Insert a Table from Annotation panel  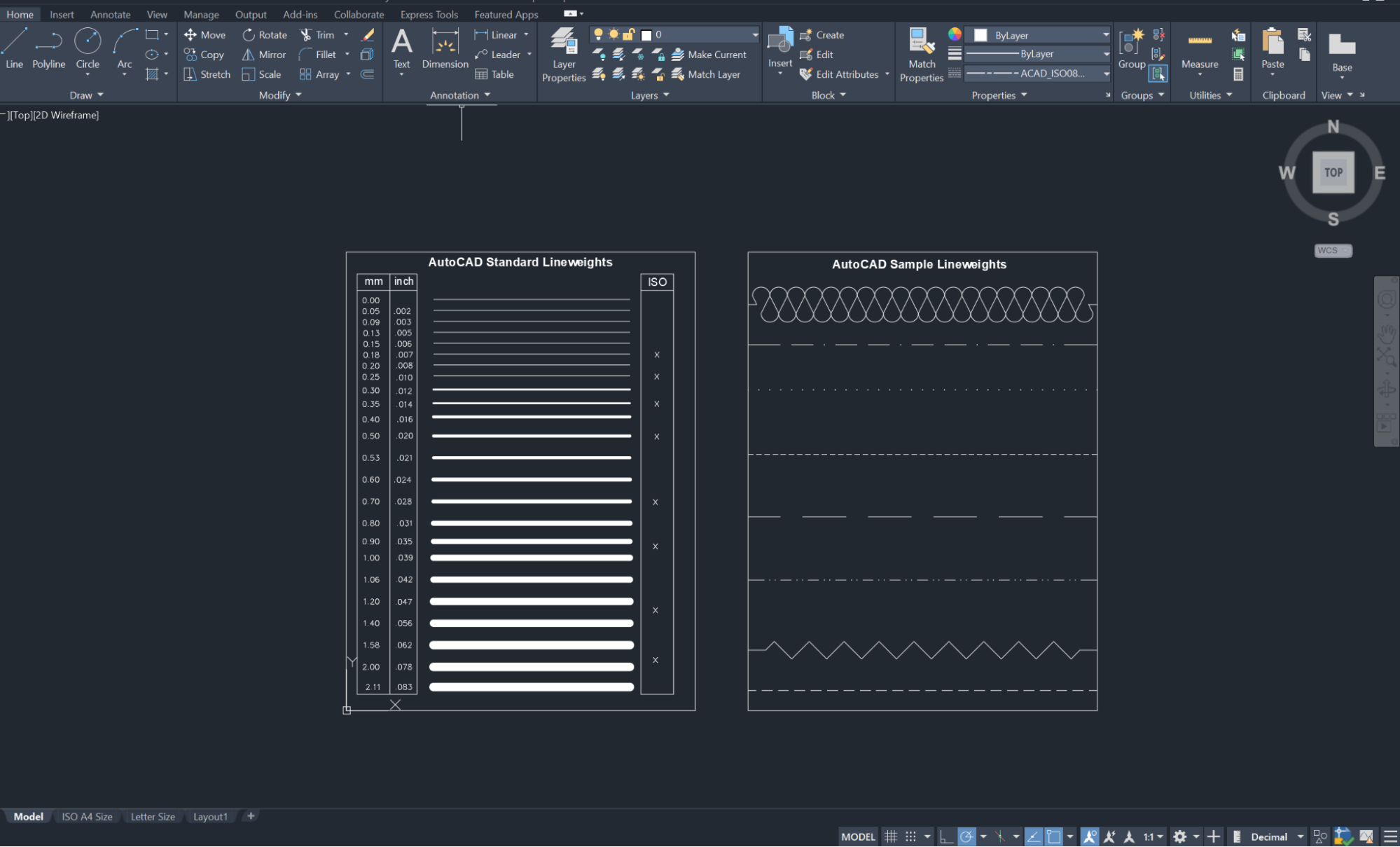pyautogui.click(x=494, y=74)
